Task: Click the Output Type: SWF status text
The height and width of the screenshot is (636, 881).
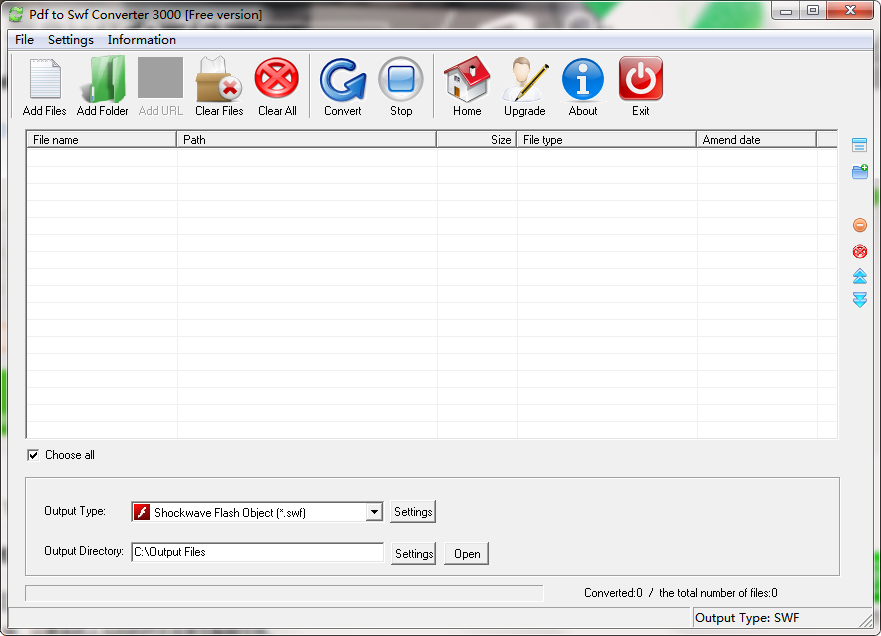Action: (x=747, y=618)
